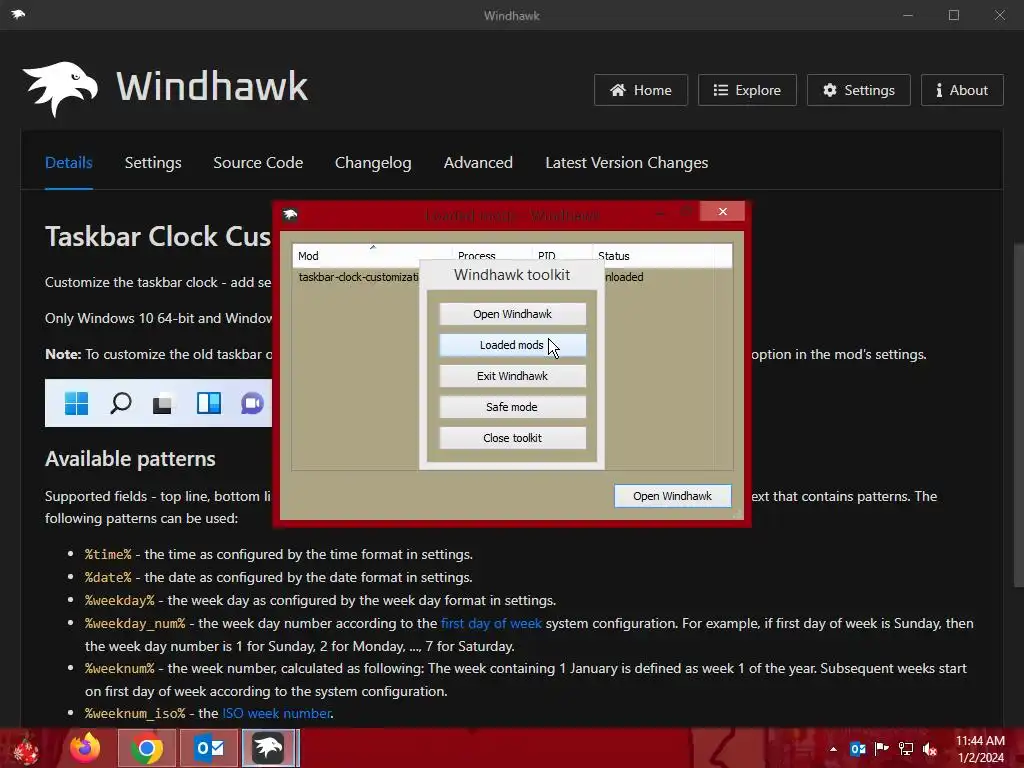Click the %date% pattern text

pyautogui.click(x=108, y=577)
